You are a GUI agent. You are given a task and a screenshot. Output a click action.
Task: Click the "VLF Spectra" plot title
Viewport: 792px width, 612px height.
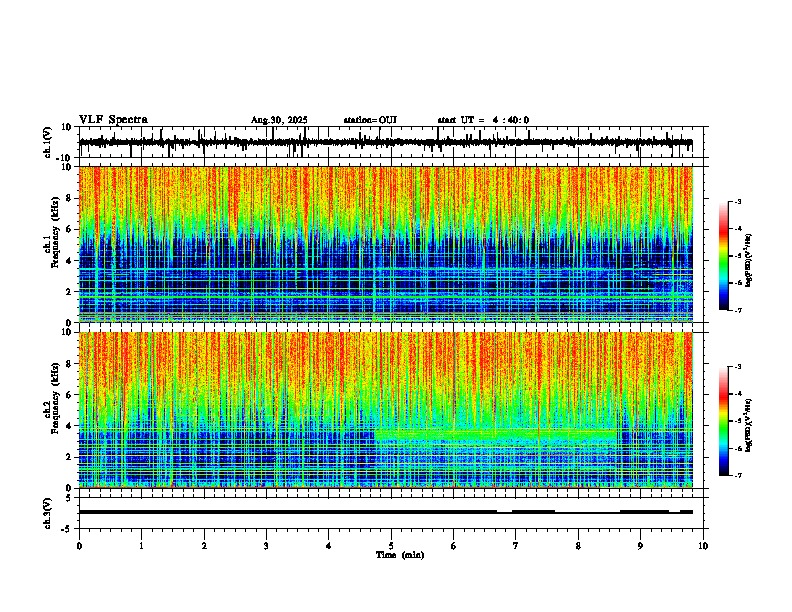point(113,120)
